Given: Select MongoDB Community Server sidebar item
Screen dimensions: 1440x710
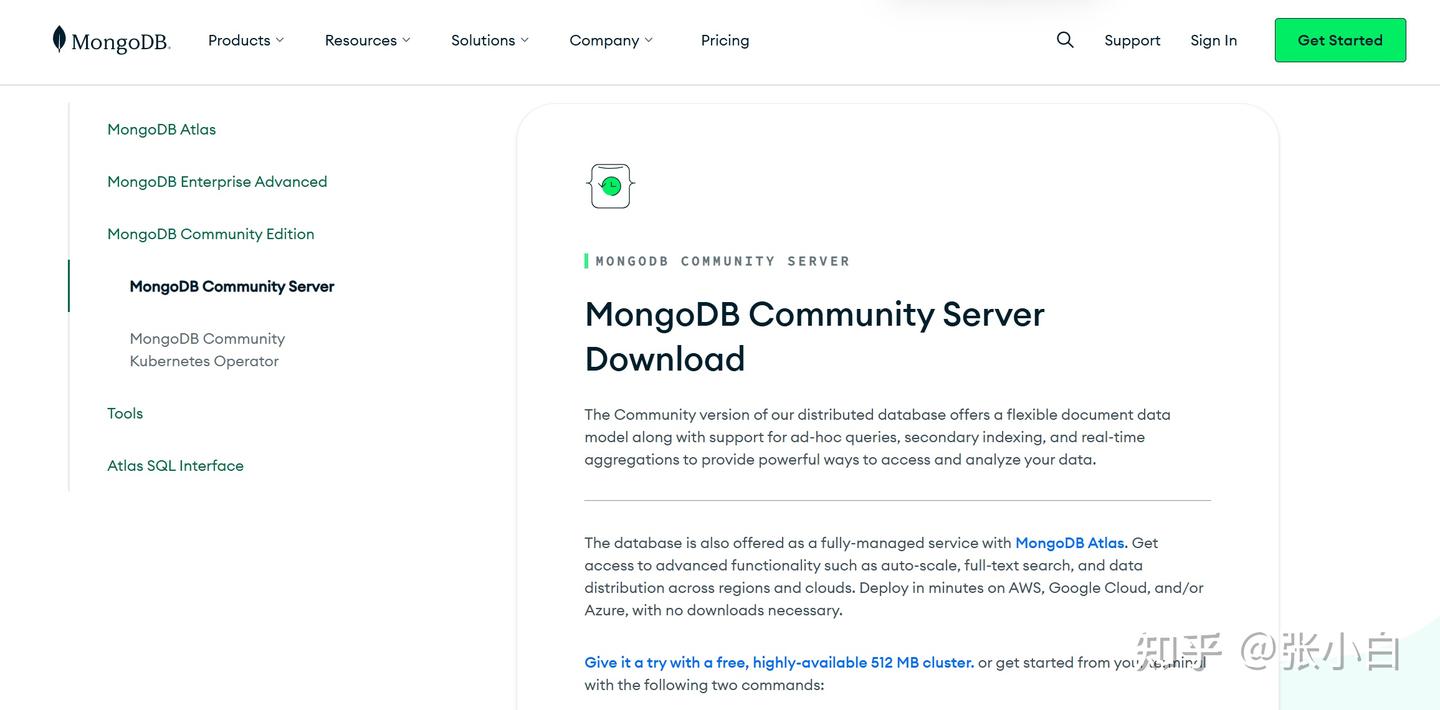Looking at the screenshot, I should click(232, 286).
